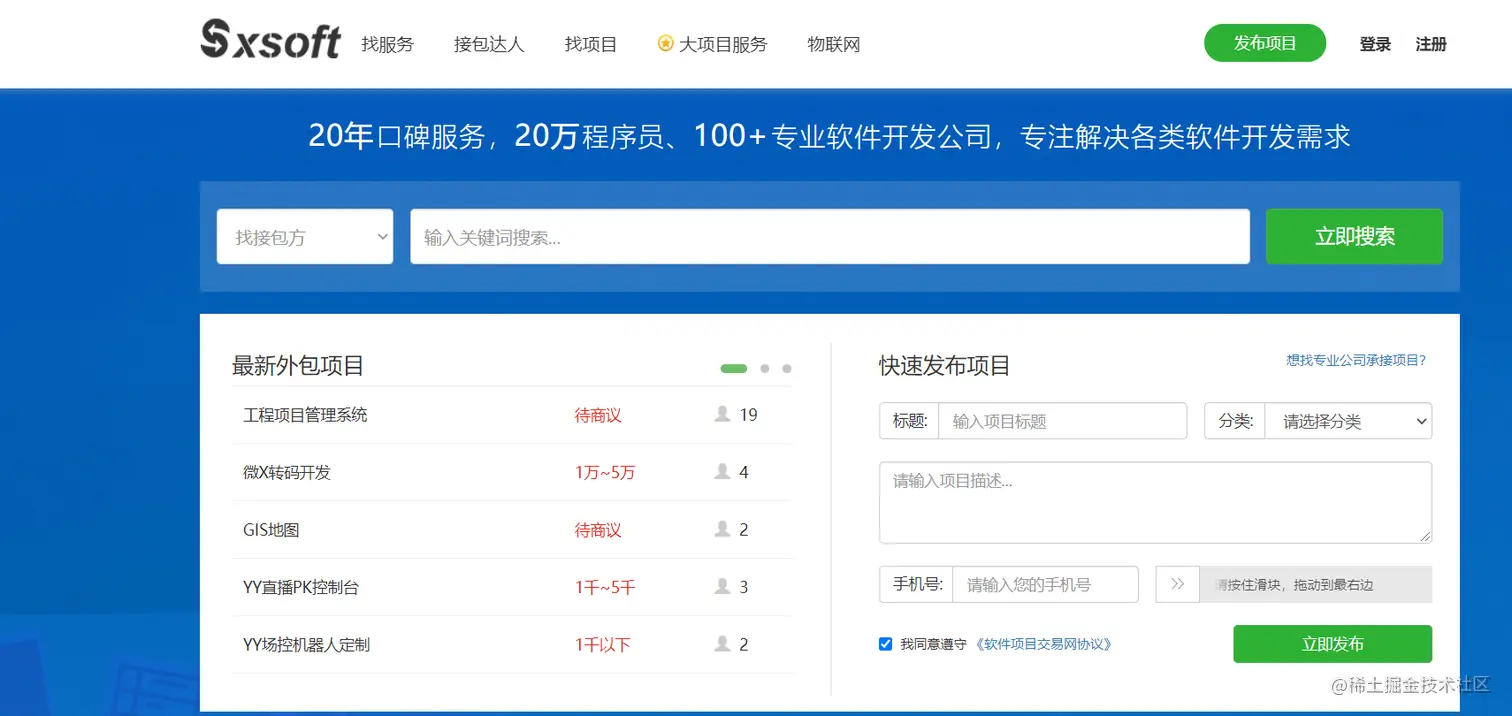Click the 1千~5千 budget text
Viewport: 1512px width, 716px height.
coord(605,587)
